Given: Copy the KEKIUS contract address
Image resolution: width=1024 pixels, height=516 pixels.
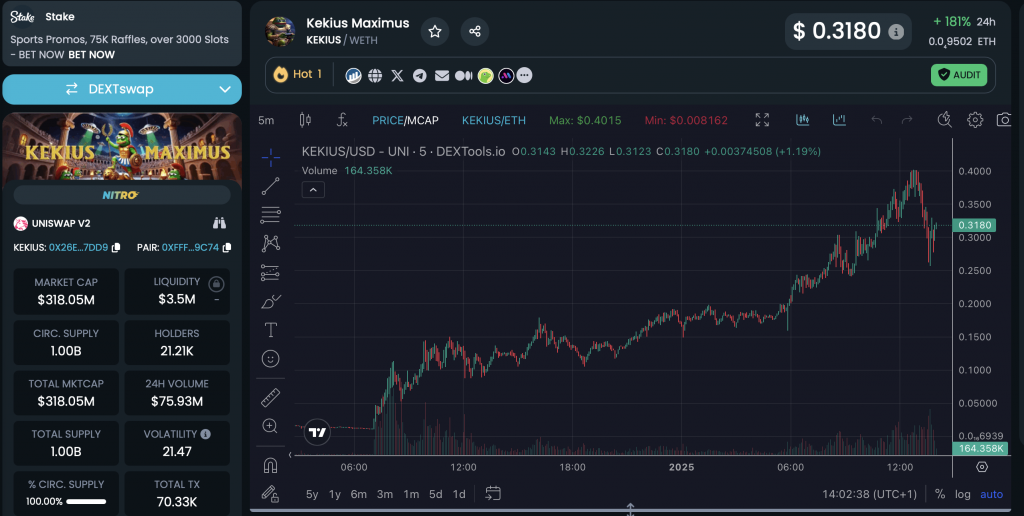Looking at the screenshot, I should 116,248.
